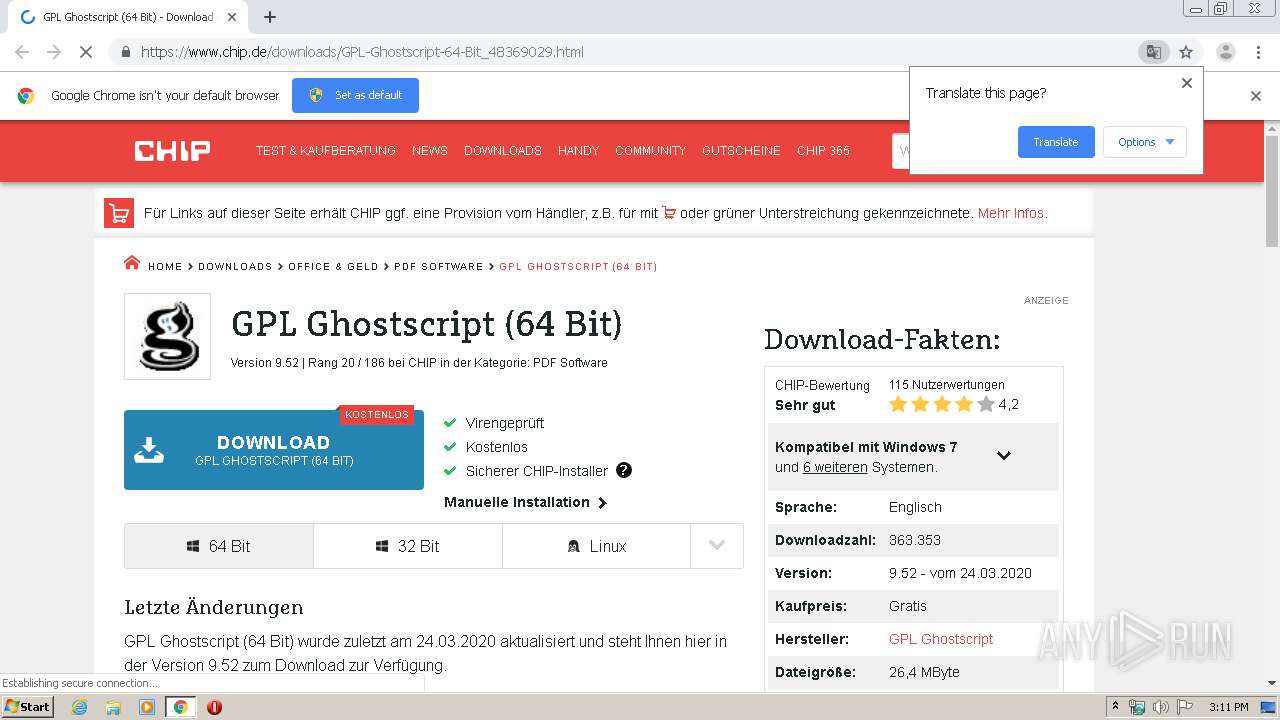Click the home icon in breadcrumb

tap(132, 263)
